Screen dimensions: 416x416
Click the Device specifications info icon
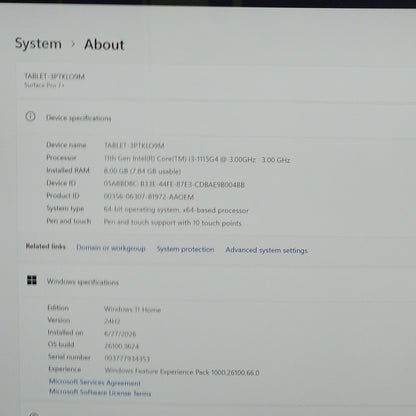pyautogui.click(x=30, y=116)
